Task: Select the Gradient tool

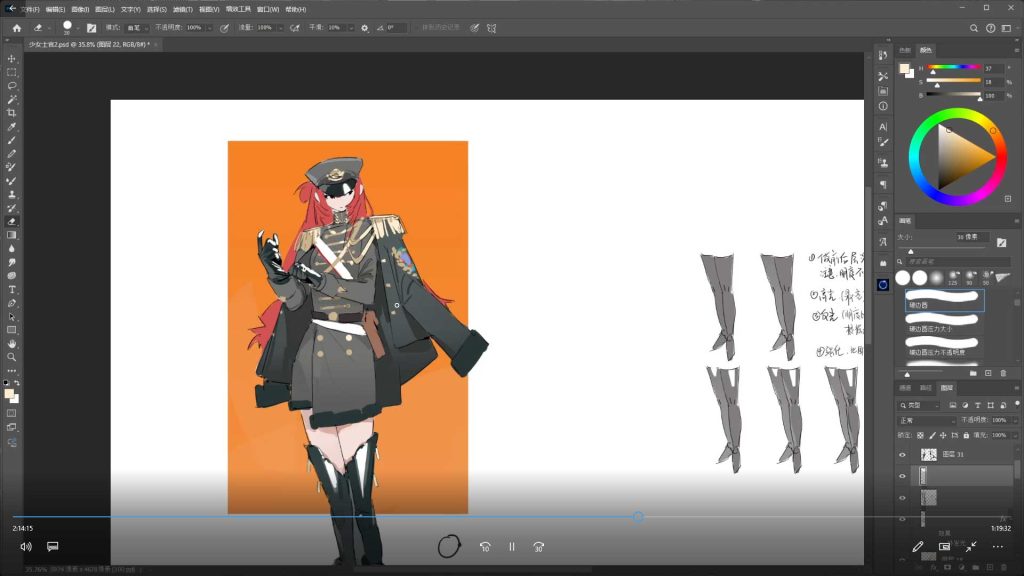Action: pyautogui.click(x=12, y=235)
